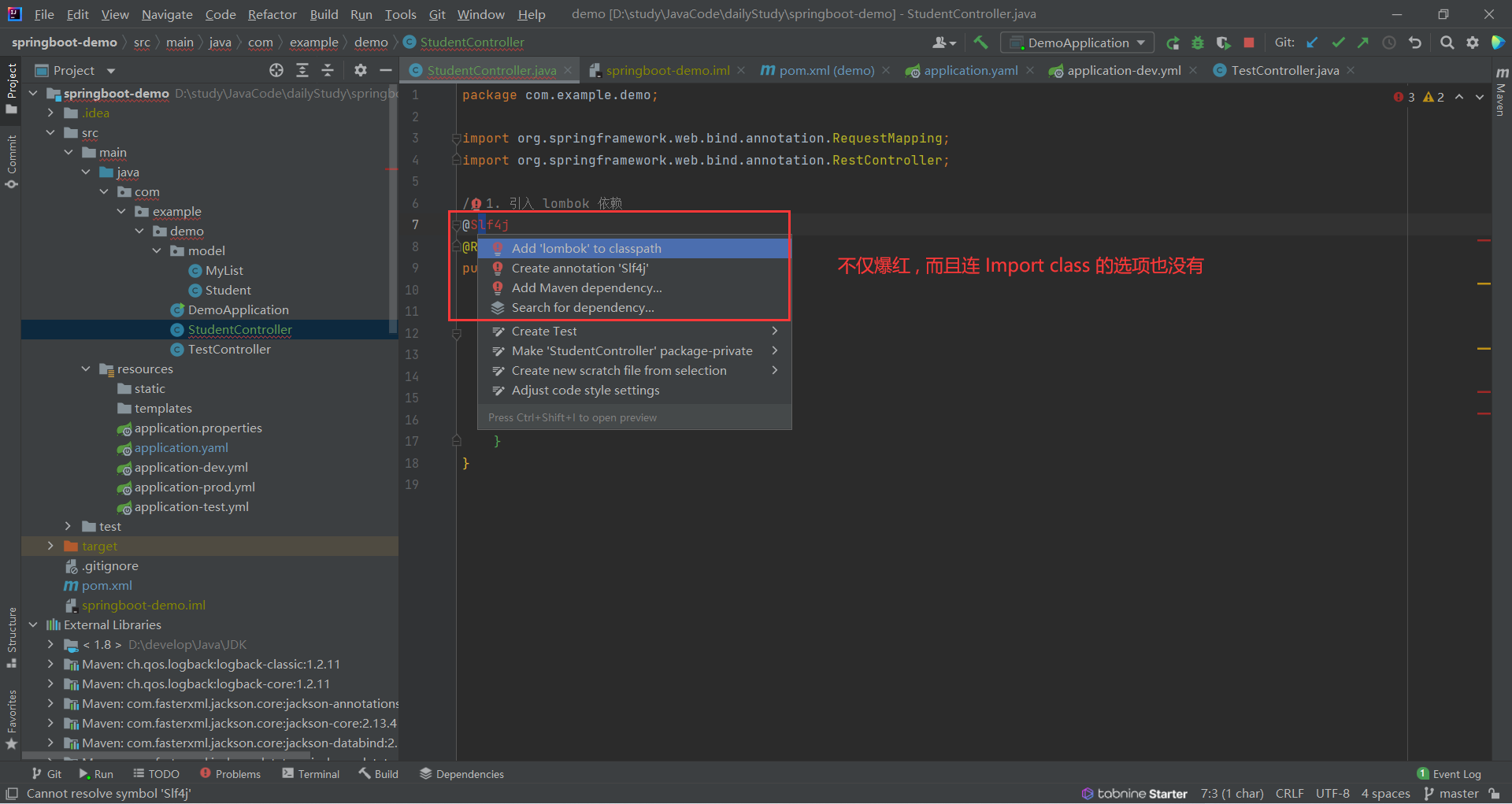Image resolution: width=1512 pixels, height=804 pixels.
Task: Click error and warning count indicator
Action: coord(1419,97)
